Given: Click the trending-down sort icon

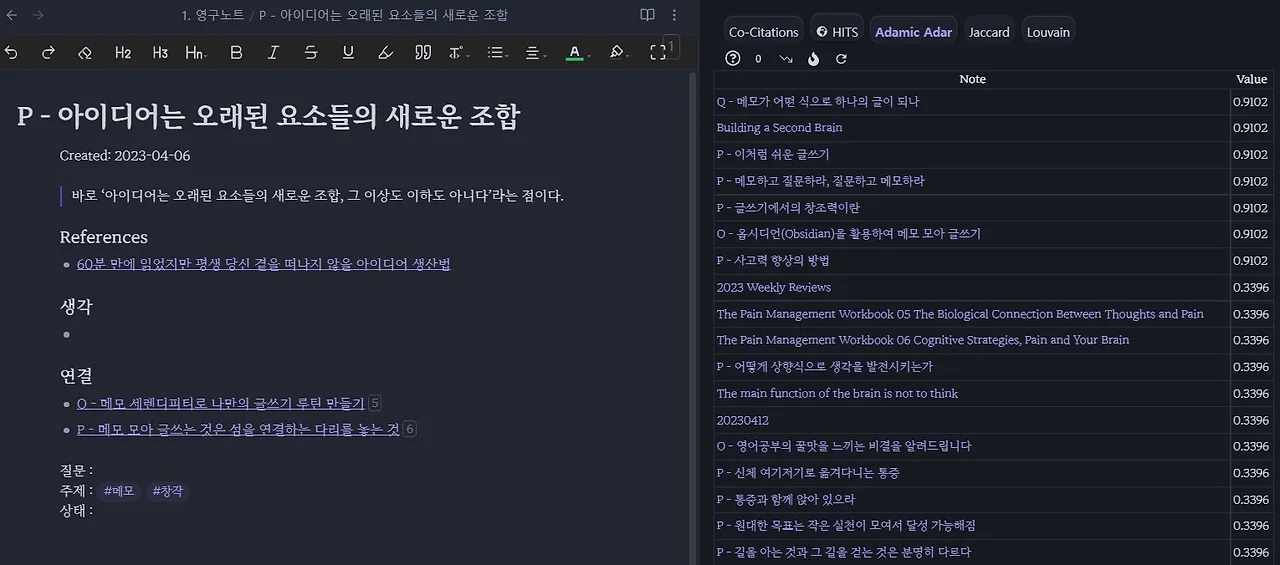Looking at the screenshot, I should click(x=786, y=59).
